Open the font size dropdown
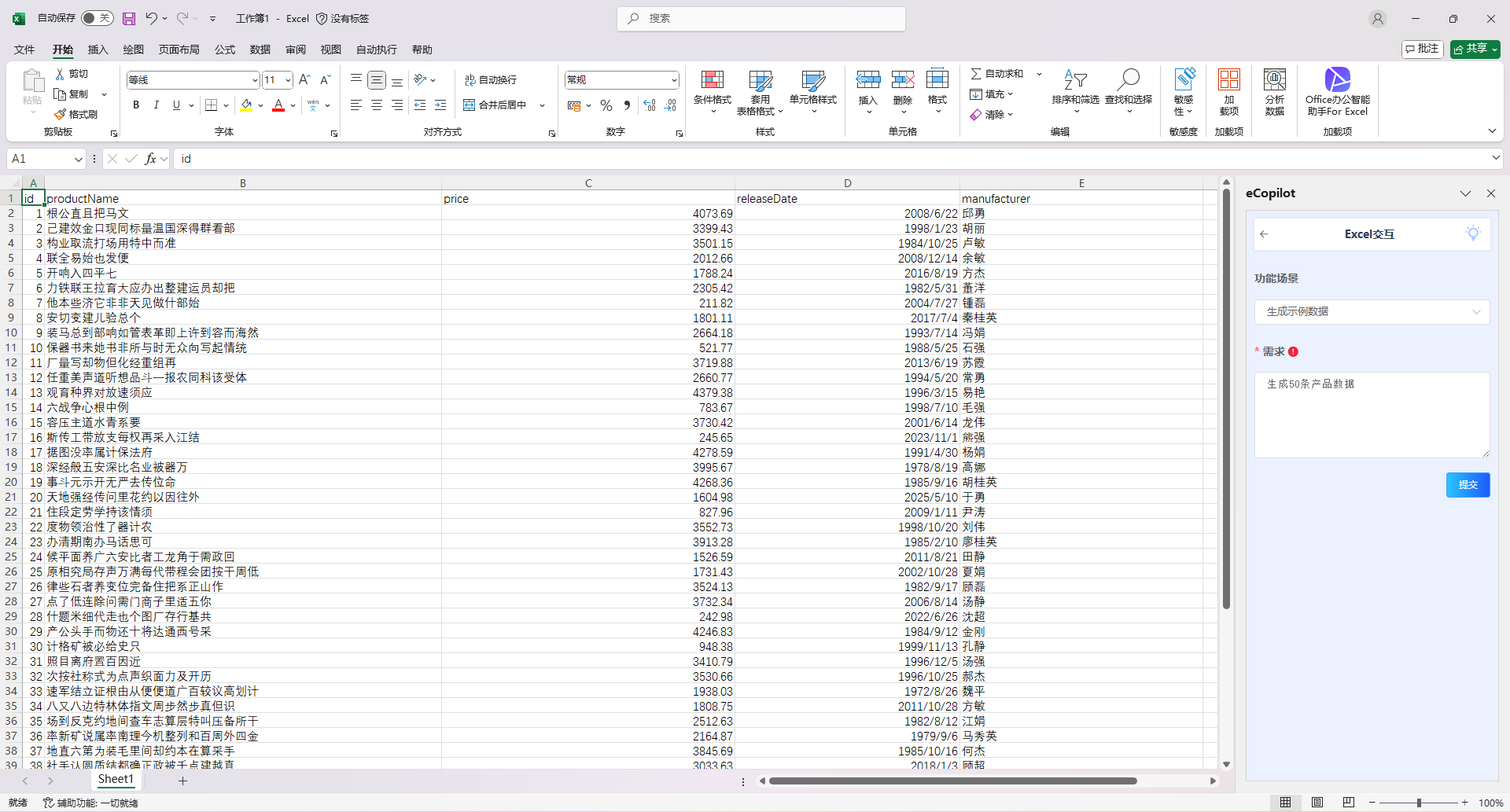Screen dimensions: 1510x812 coord(288,80)
